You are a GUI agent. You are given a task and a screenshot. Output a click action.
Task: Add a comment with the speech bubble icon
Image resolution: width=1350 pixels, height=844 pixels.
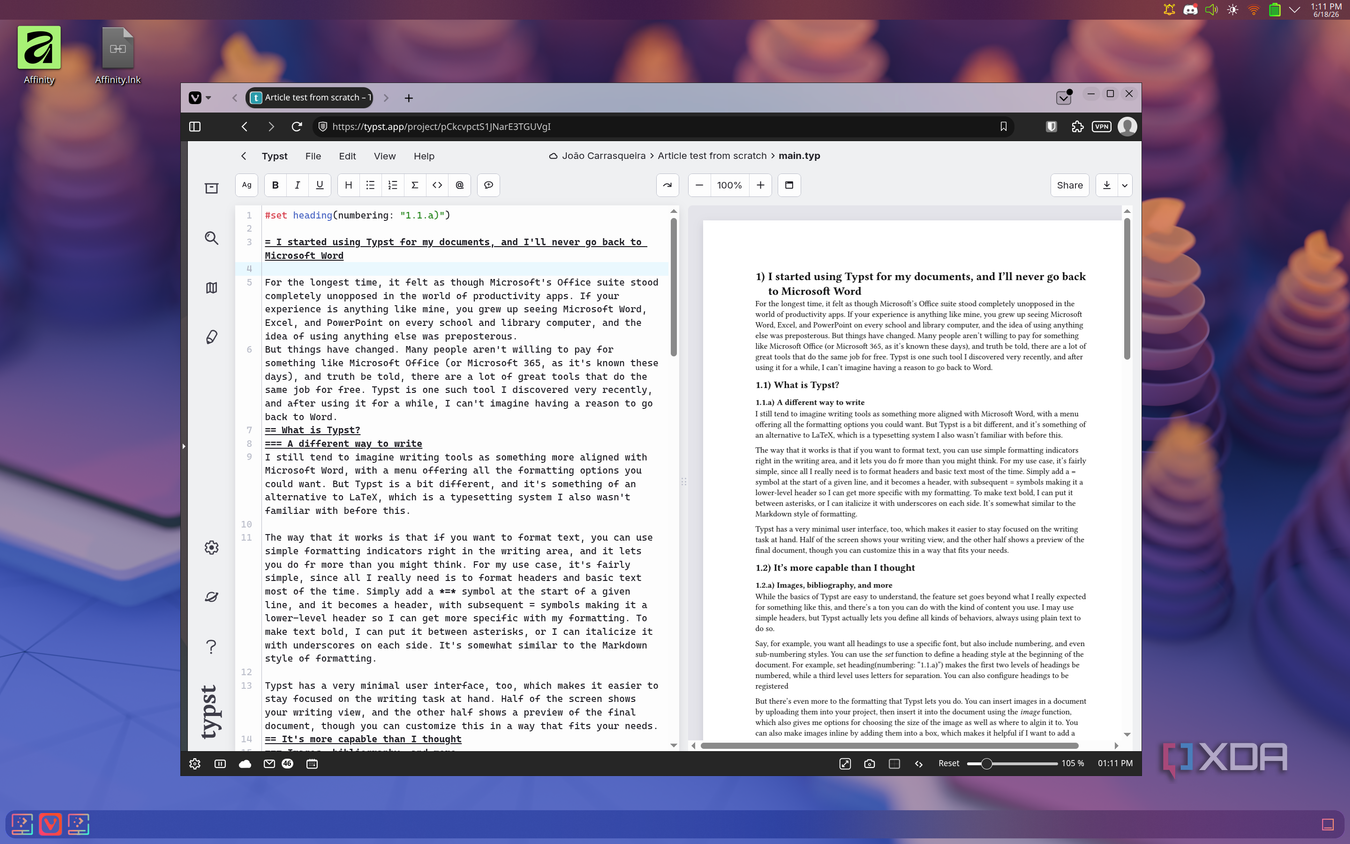[488, 185]
